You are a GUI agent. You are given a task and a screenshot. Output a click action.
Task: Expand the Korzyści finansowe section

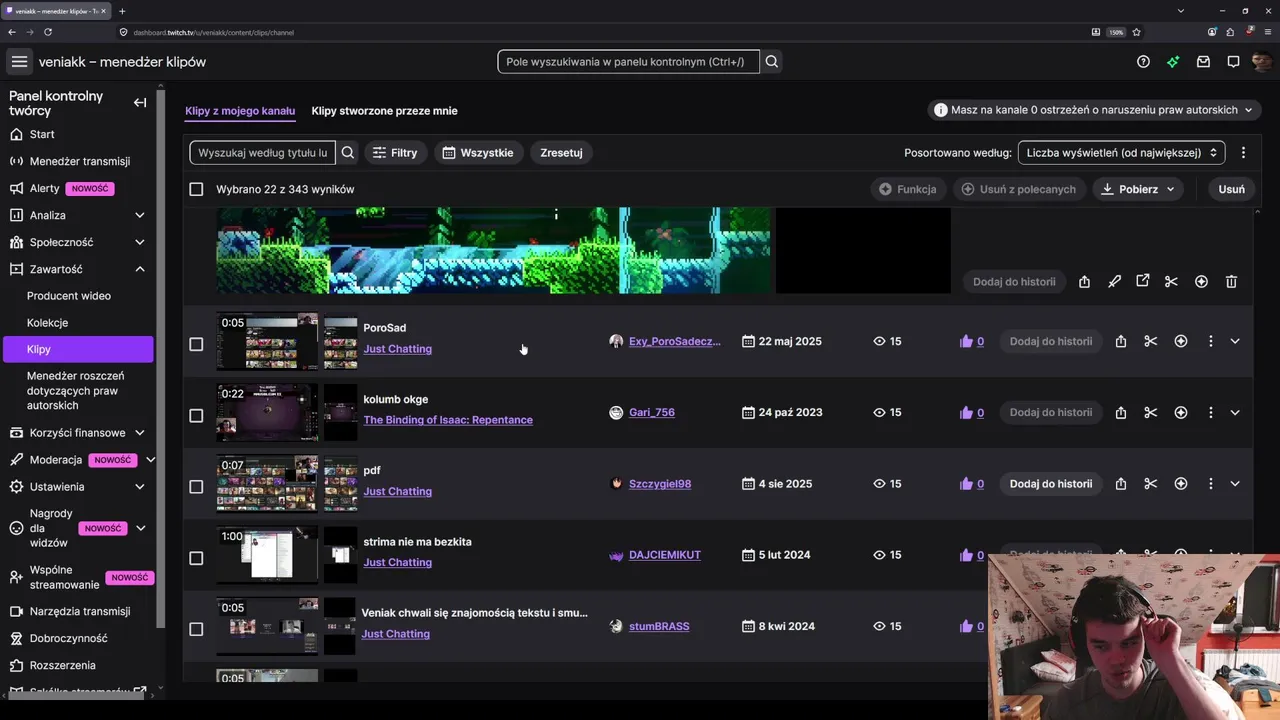(x=140, y=433)
